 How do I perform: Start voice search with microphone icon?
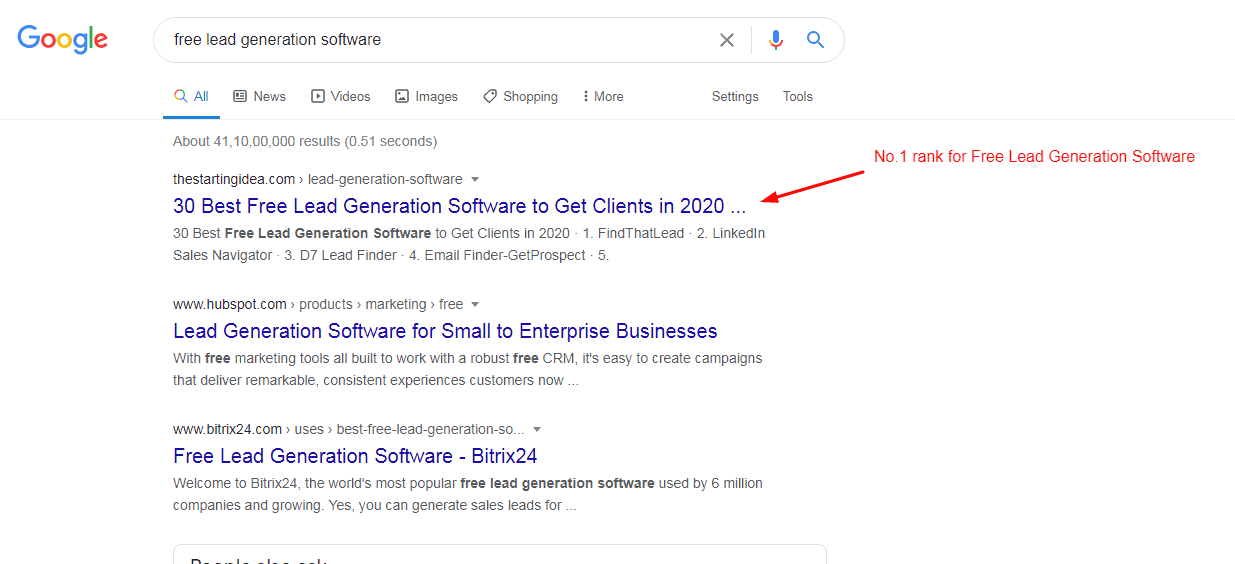point(776,40)
